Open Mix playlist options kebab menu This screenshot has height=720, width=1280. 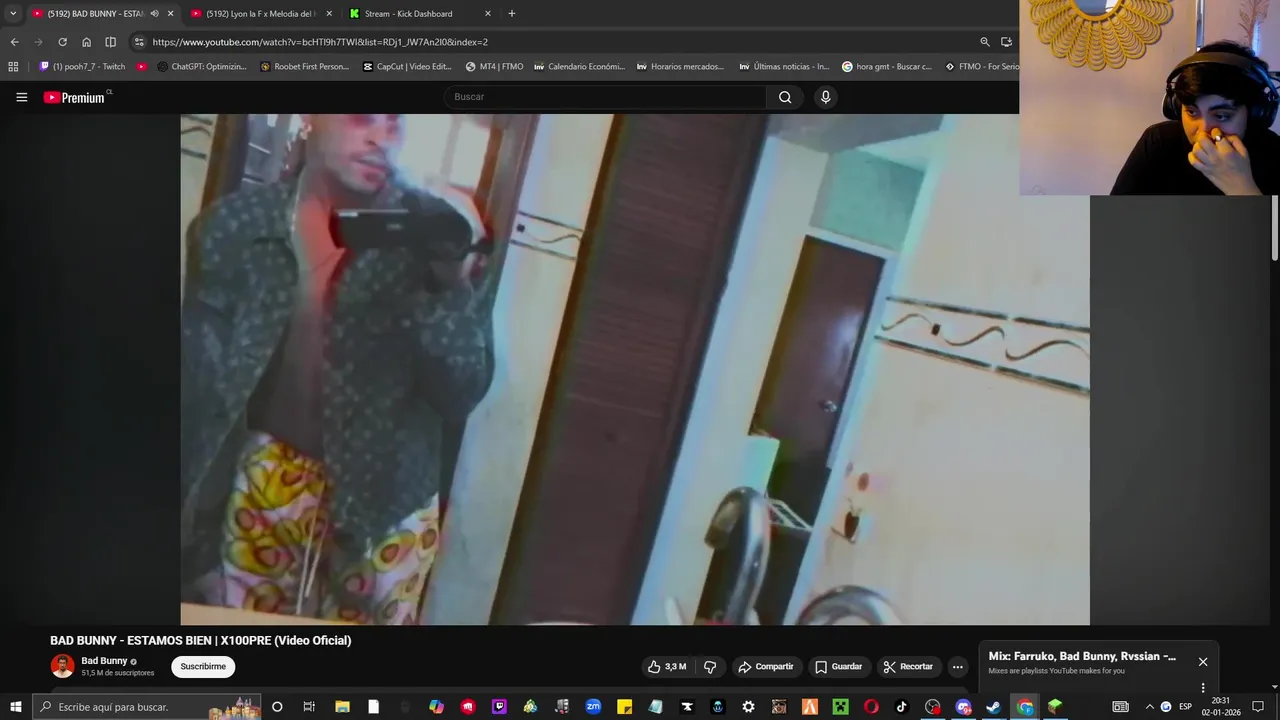click(1203, 688)
